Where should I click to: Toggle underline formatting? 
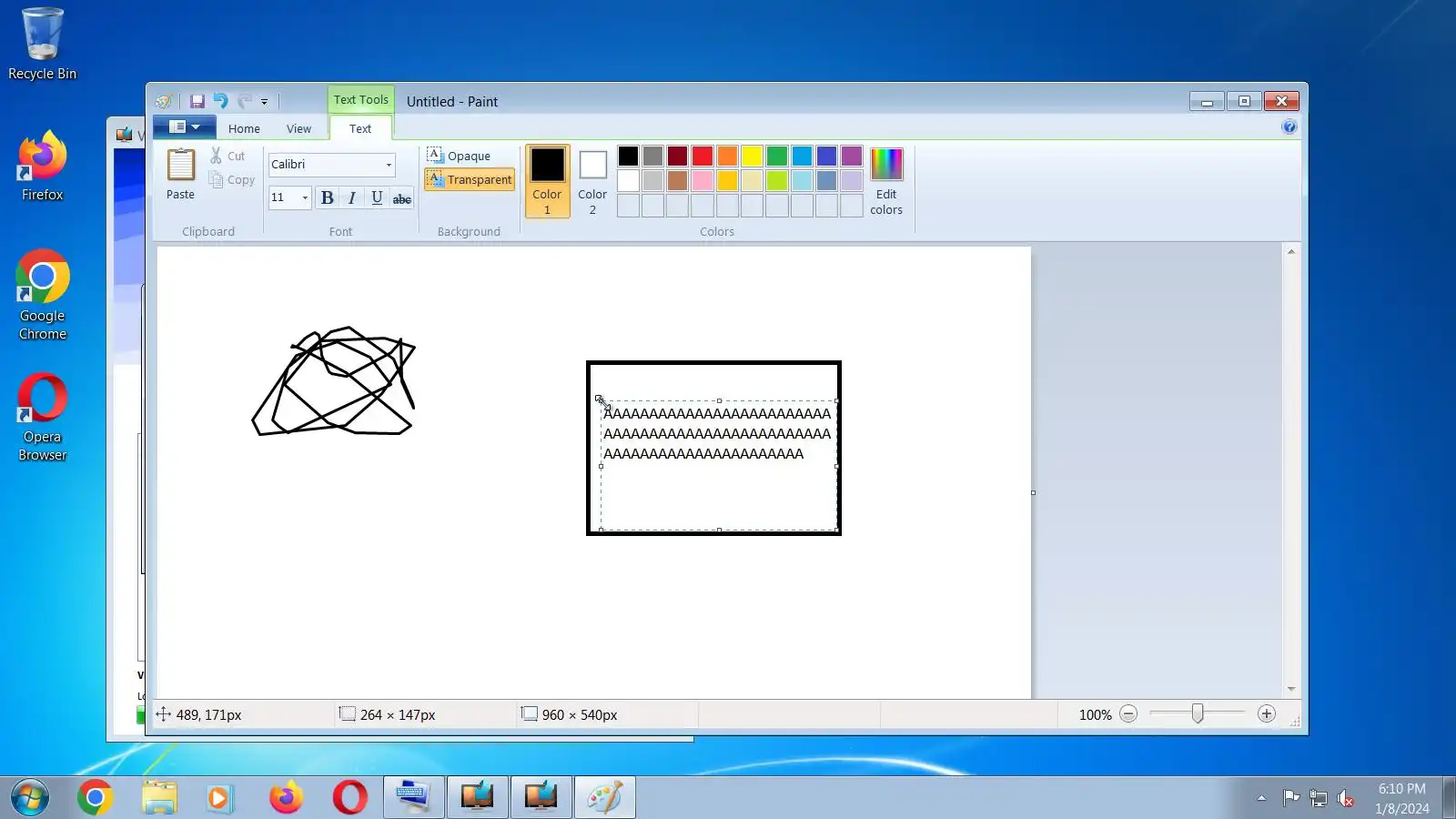(x=377, y=198)
